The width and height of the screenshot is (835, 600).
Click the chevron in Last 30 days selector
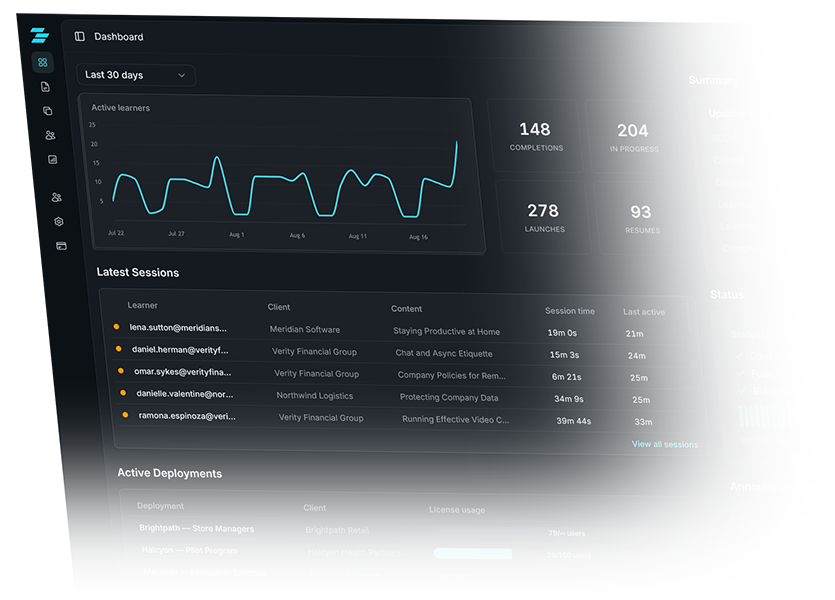[182, 75]
